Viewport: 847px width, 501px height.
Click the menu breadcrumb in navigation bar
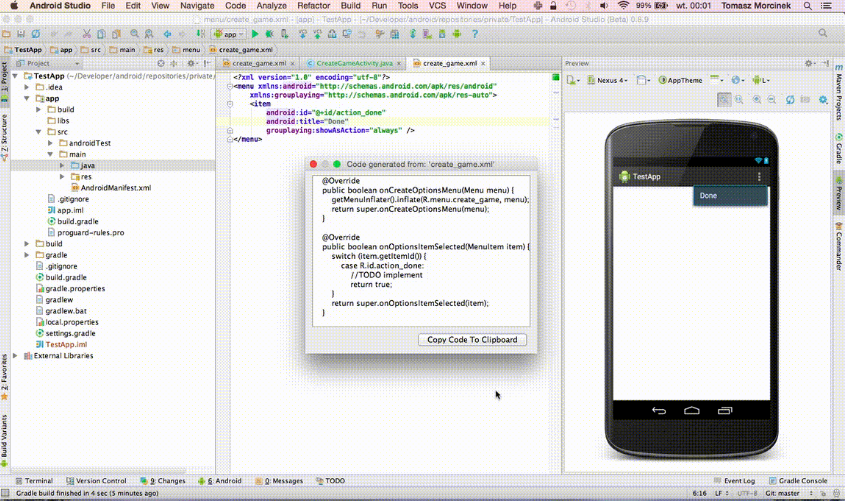click(186, 49)
